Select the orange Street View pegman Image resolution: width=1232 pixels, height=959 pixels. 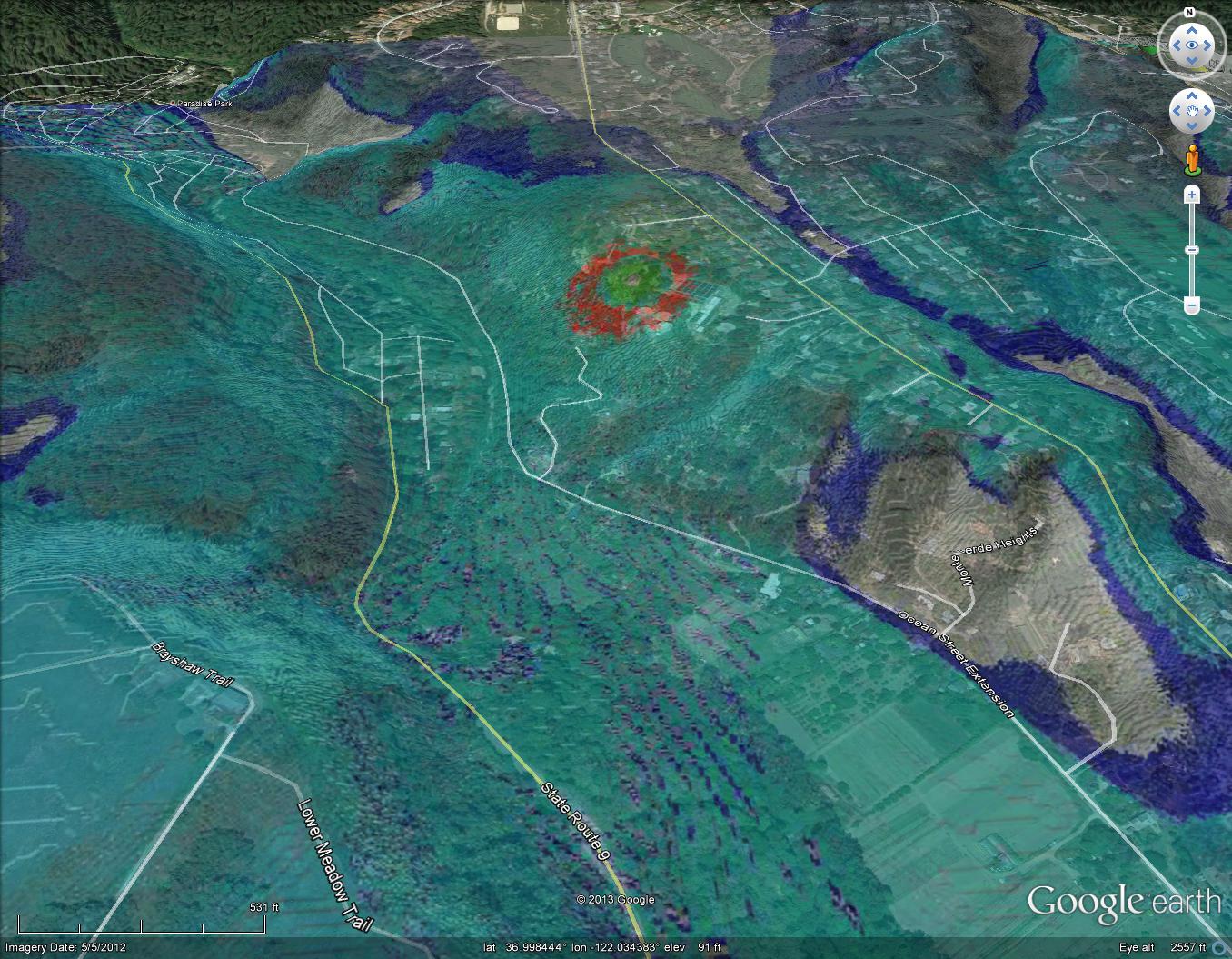(1191, 159)
